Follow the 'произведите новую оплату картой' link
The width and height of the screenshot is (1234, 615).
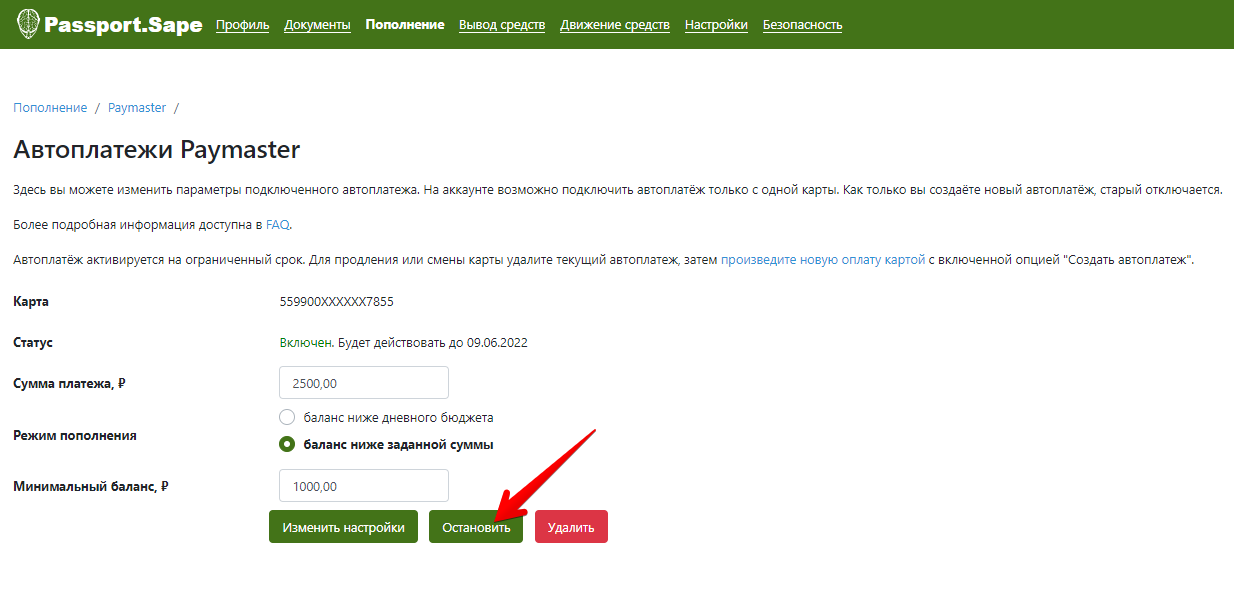coord(823,260)
